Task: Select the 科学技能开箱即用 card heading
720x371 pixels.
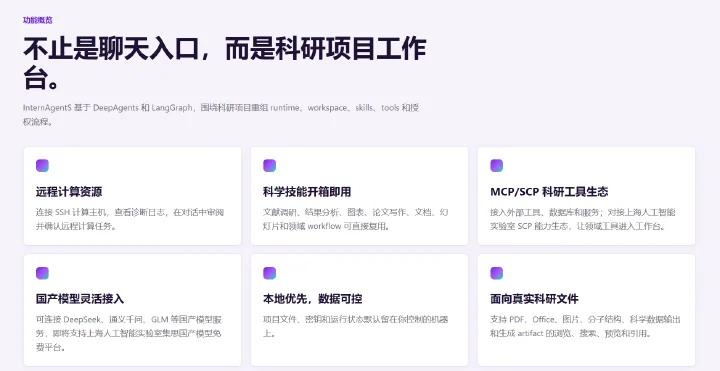Action: coord(307,191)
